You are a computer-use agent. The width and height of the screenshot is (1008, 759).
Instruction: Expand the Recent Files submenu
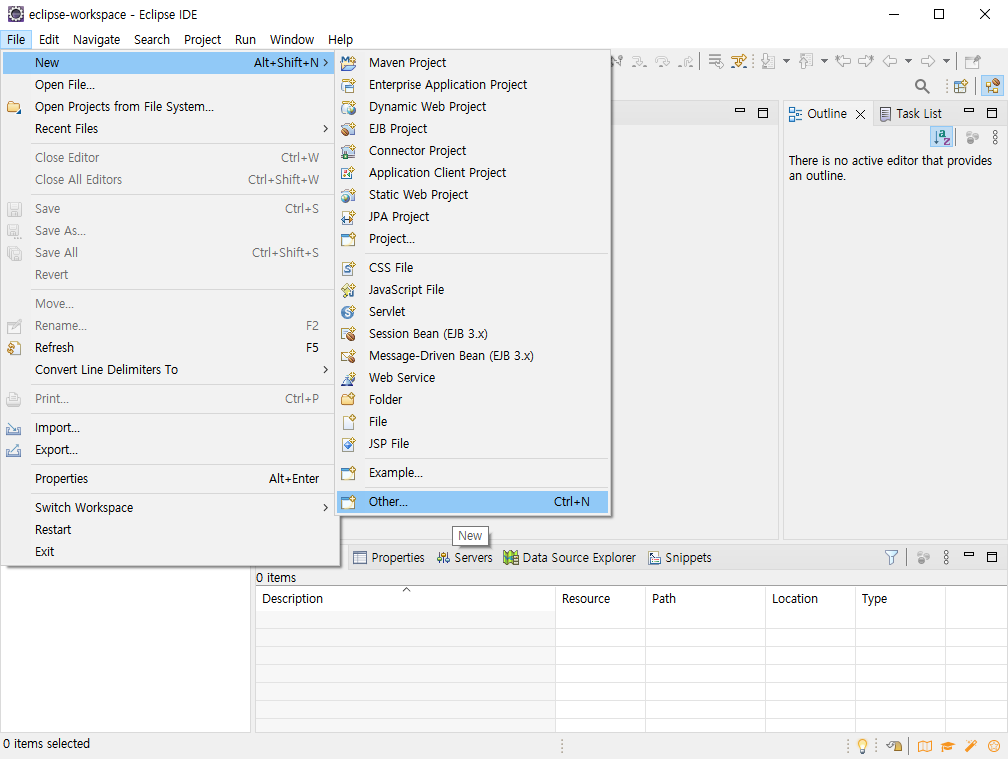pyautogui.click(x=168, y=129)
